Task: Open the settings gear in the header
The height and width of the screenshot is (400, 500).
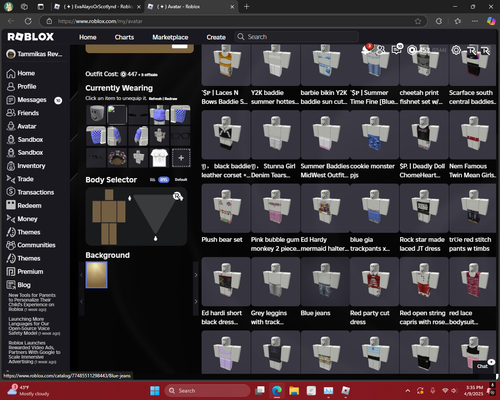Action: coord(456,50)
